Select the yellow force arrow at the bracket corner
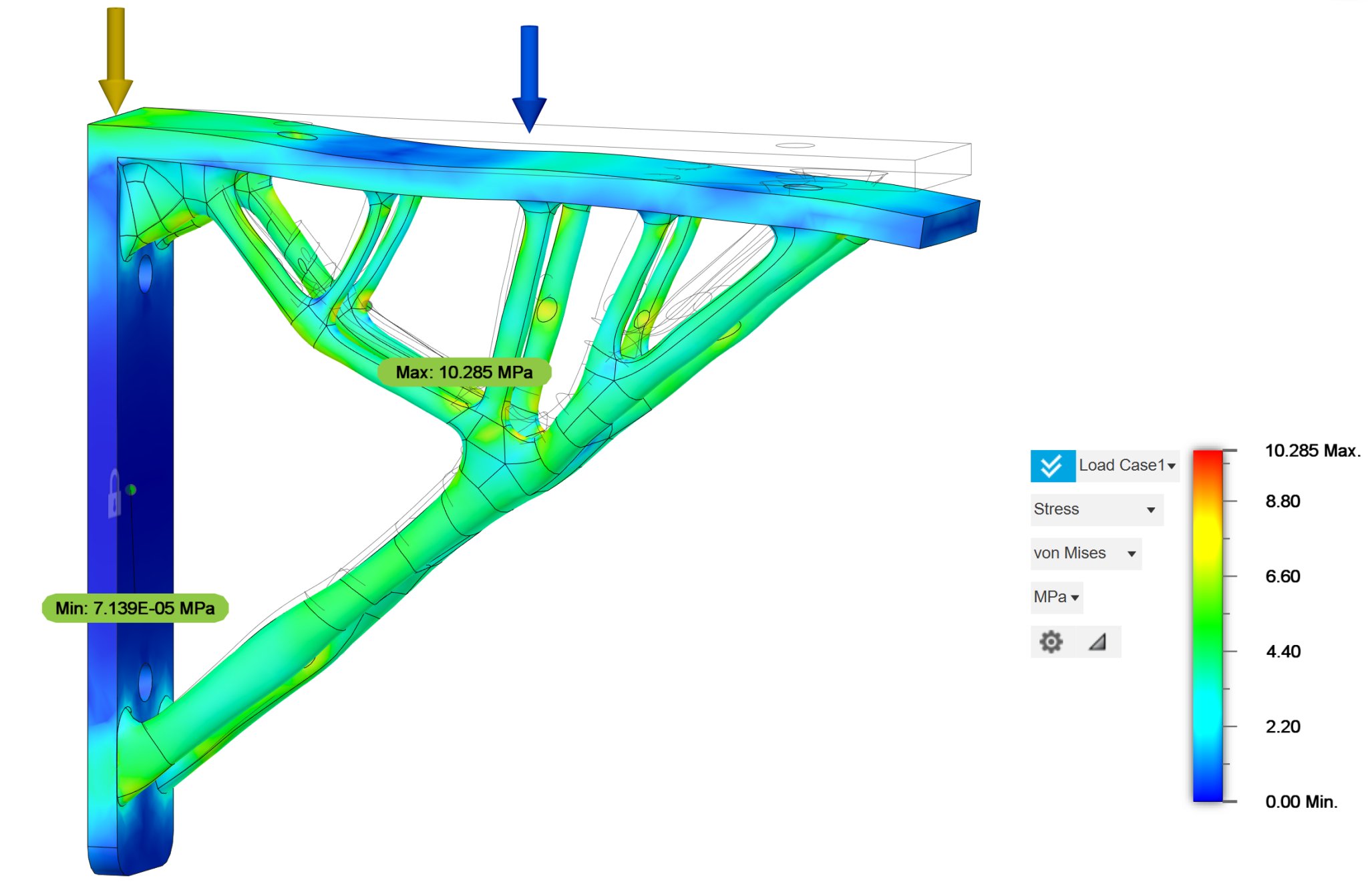This screenshot has height=896, width=1368. [116, 60]
